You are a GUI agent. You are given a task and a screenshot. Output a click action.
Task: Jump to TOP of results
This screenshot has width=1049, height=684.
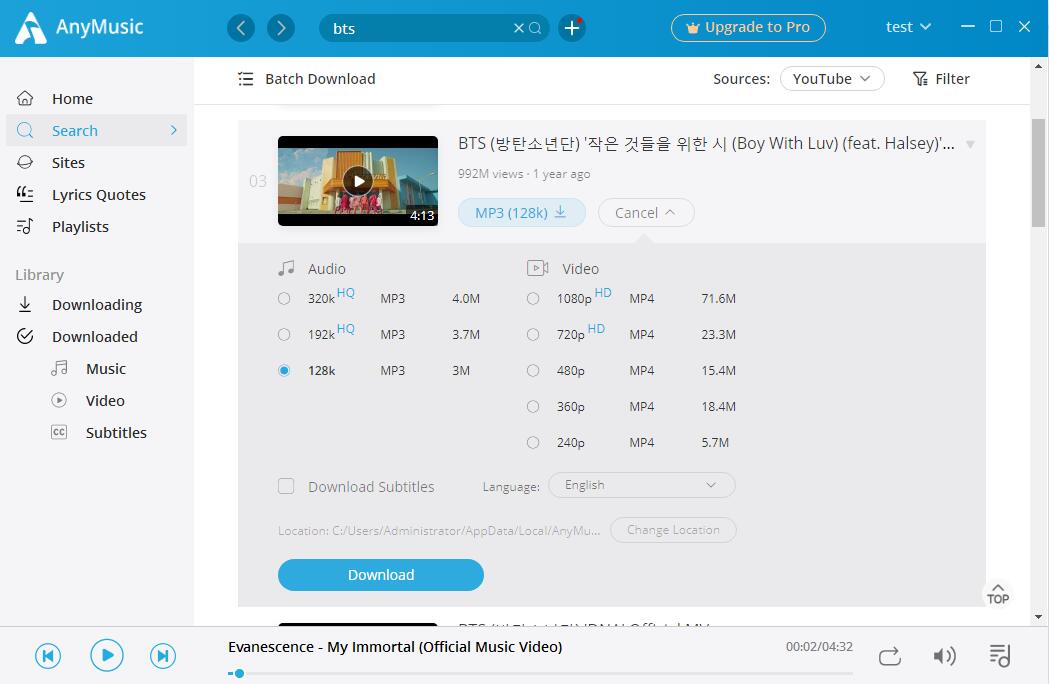[x=997, y=594]
